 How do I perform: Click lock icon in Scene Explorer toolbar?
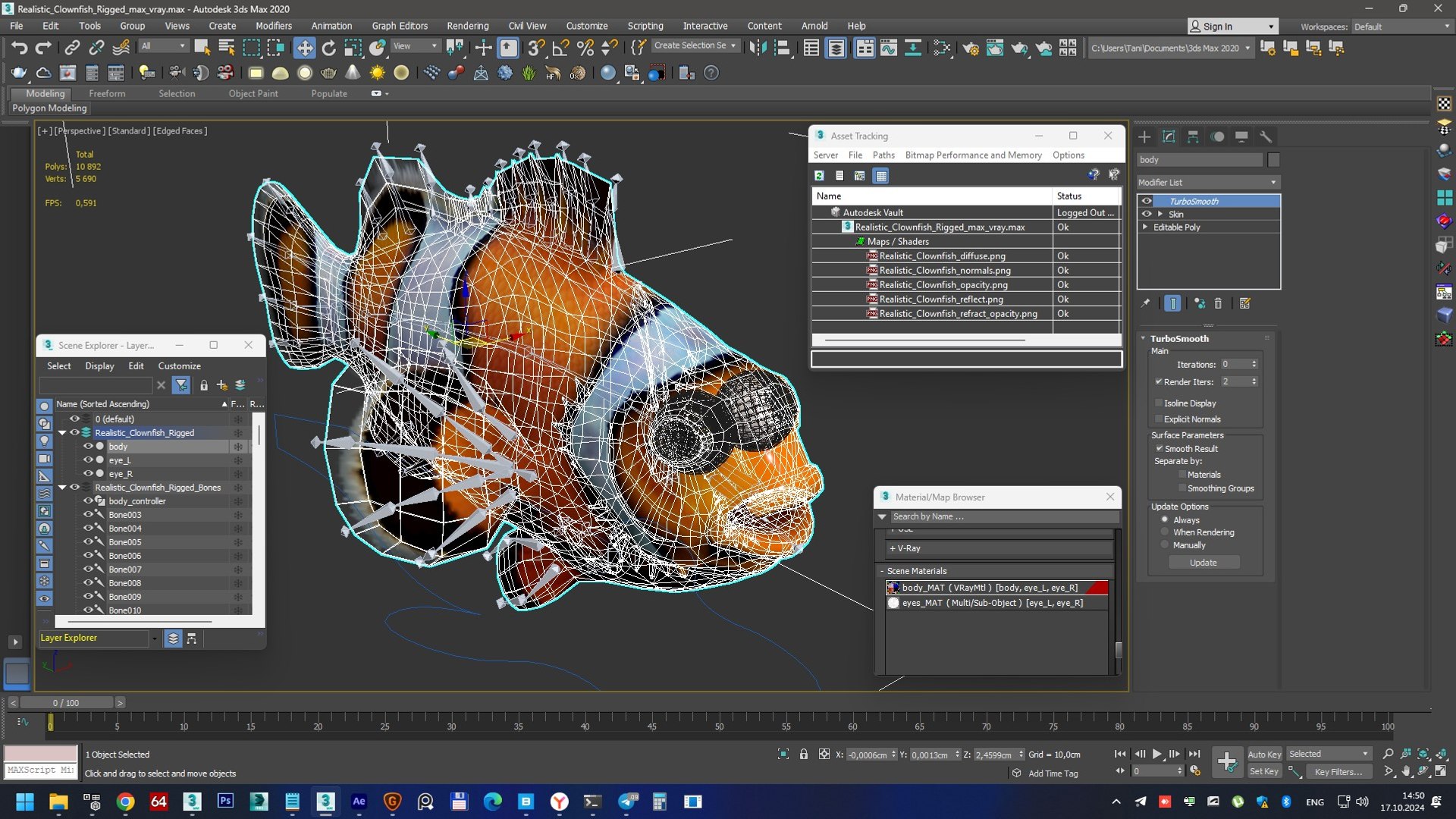(x=204, y=385)
